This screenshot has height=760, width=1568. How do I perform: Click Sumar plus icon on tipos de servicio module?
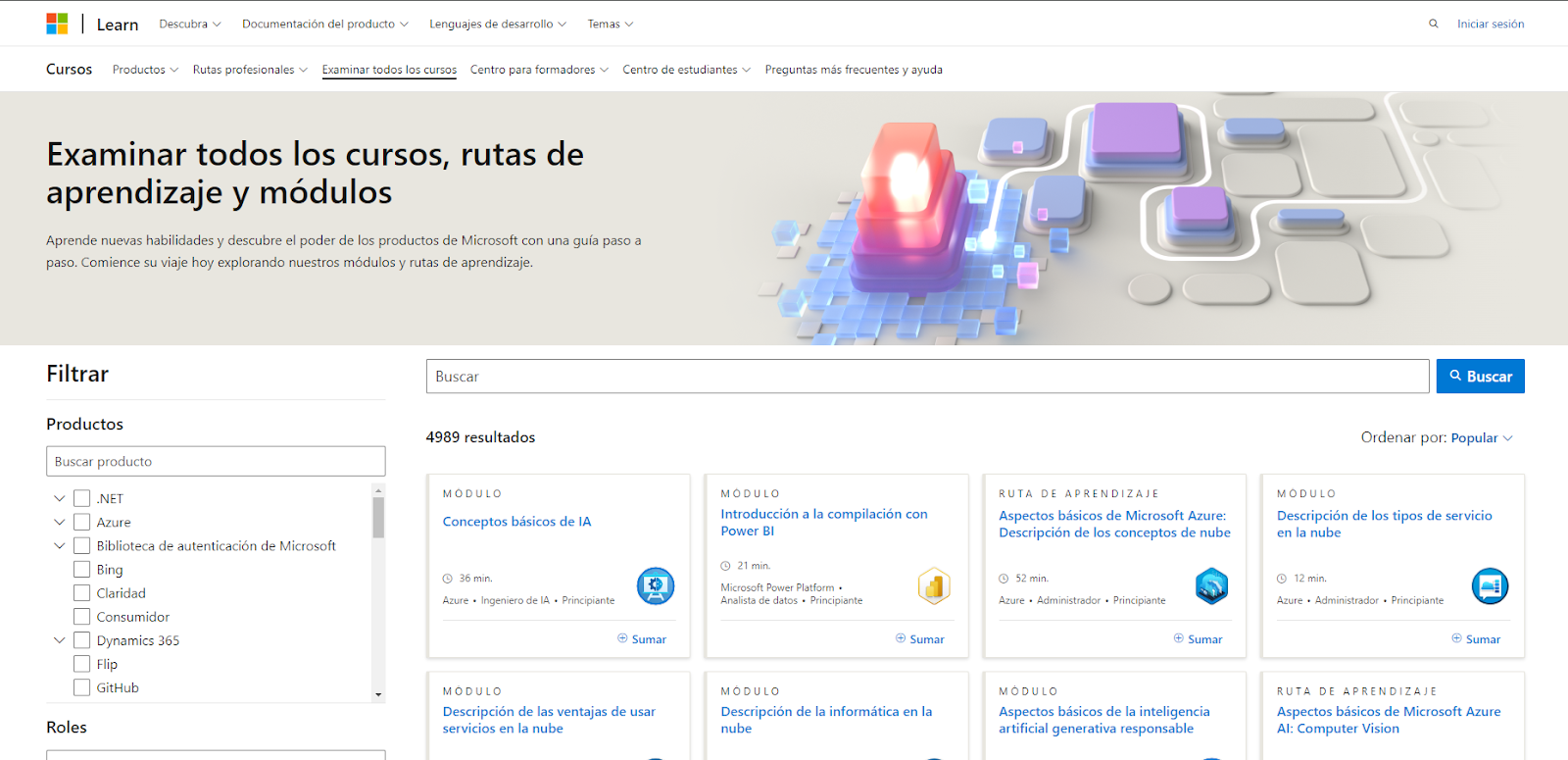pyautogui.click(x=1457, y=638)
